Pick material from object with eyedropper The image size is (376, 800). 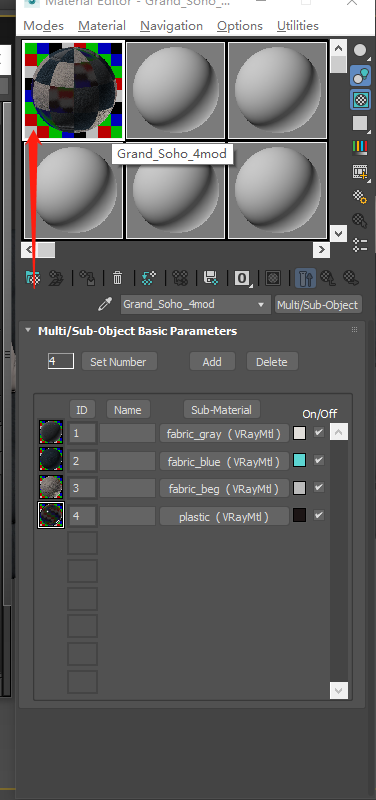pos(105,305)
